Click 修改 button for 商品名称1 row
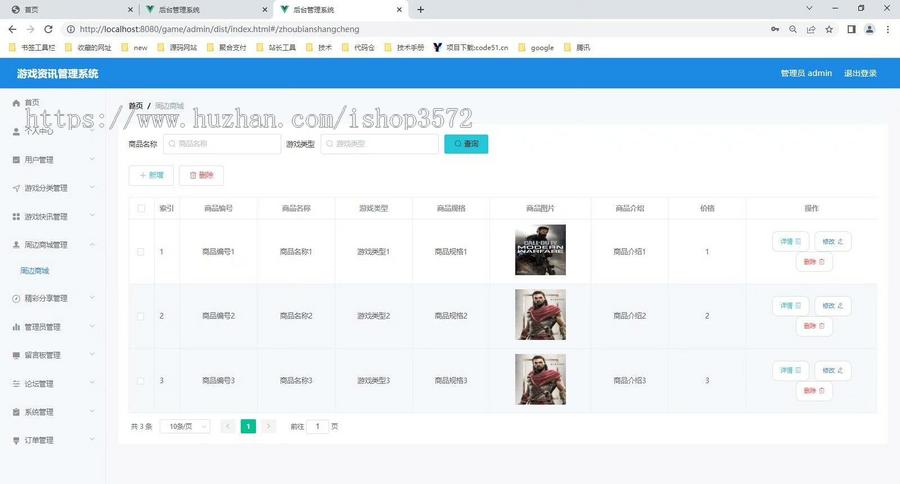The height and width of the screenshot is (484, 900). pos(832,242)
